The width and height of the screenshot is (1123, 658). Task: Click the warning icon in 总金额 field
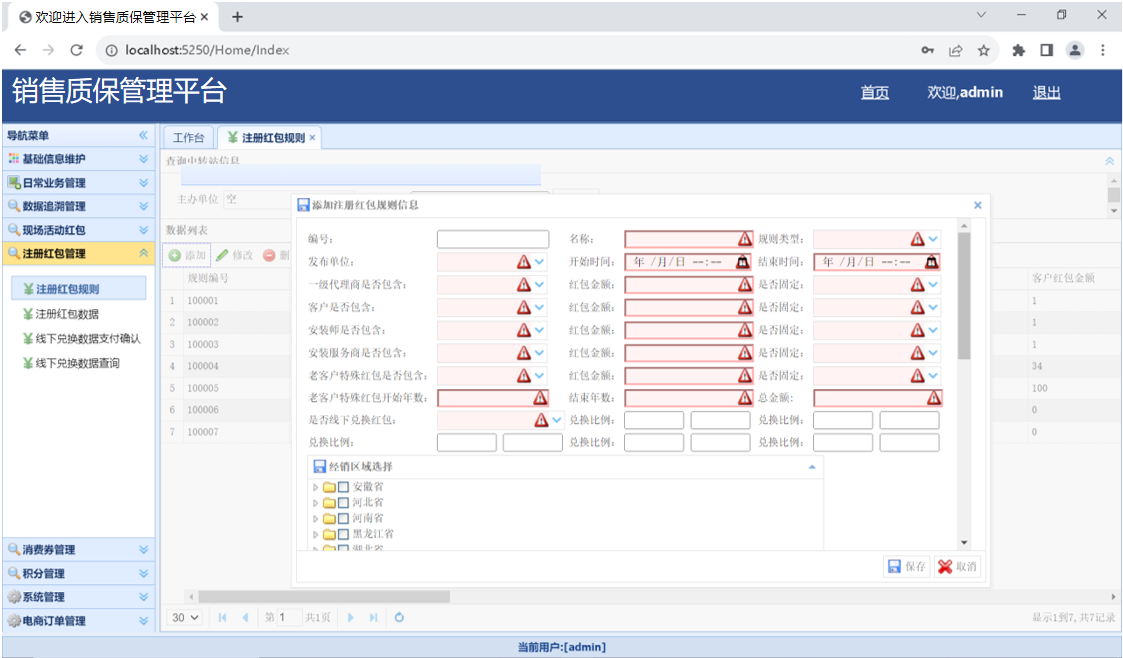pos(934,398)
